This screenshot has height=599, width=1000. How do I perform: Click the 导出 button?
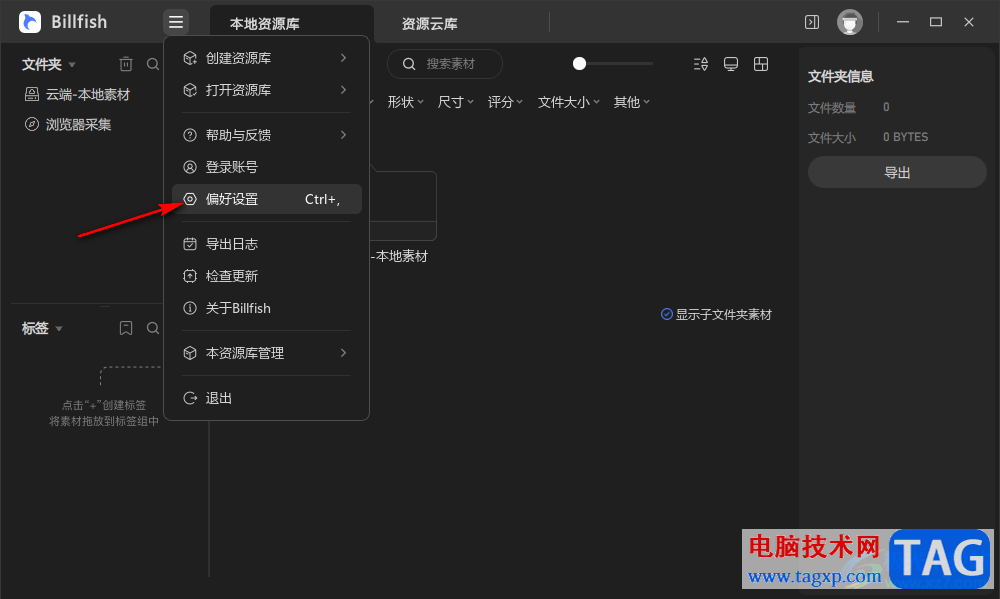point(897,172)
